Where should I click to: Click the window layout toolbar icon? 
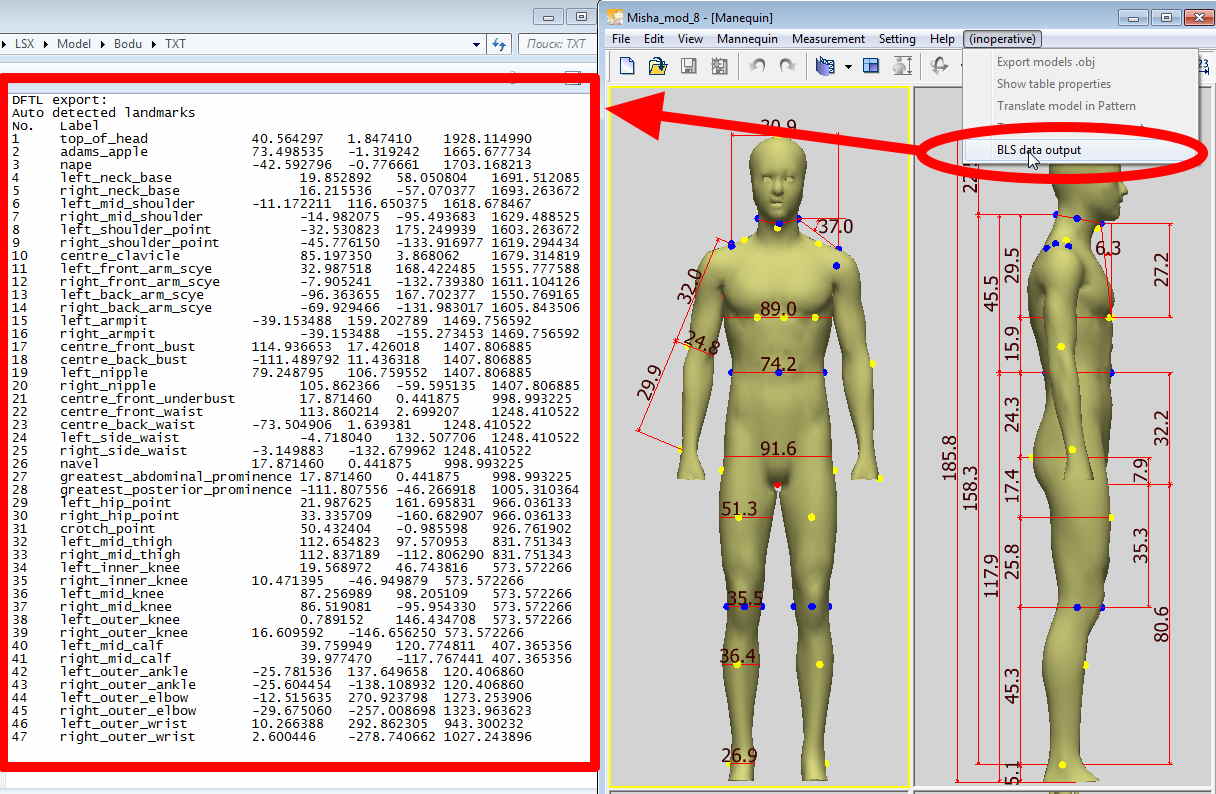coord(871,66)
